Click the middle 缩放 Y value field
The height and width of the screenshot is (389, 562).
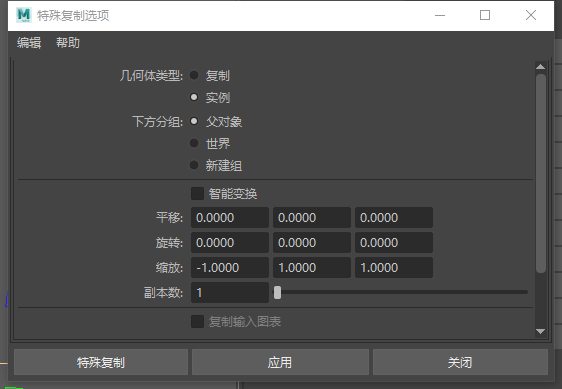pos(312,267)
